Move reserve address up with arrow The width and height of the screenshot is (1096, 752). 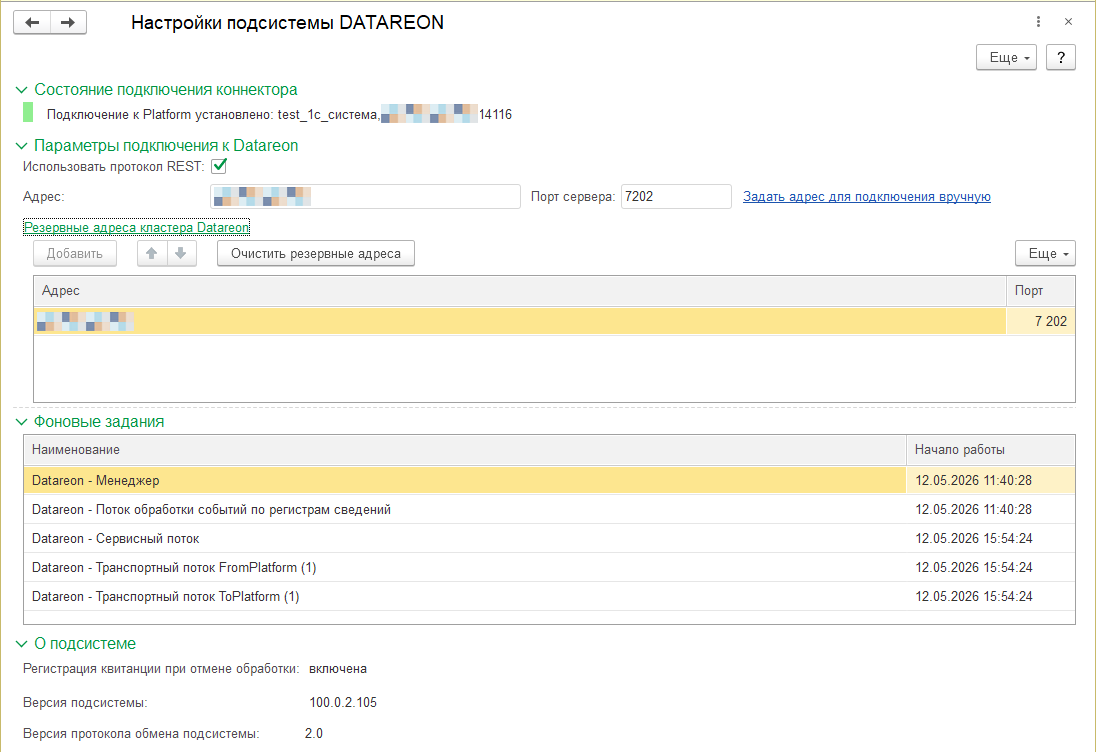pos(152,253)
